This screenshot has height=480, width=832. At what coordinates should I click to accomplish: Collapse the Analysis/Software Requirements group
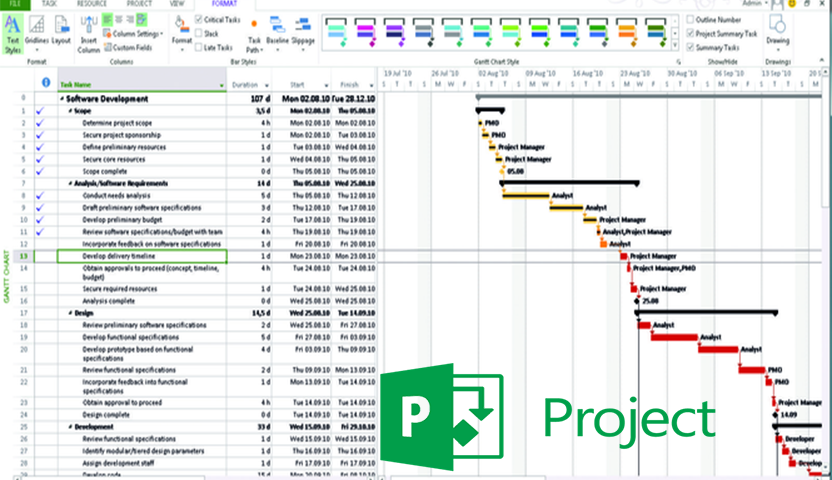click(71, 184)
